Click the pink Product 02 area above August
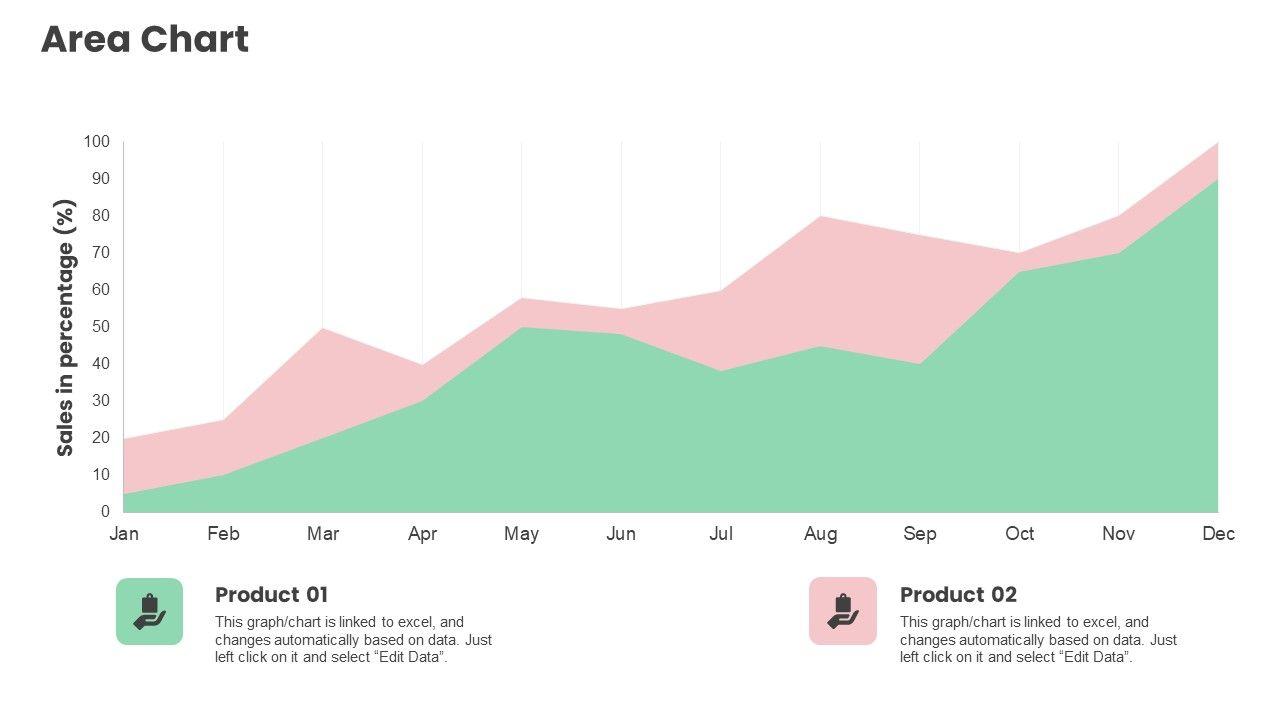 pyautogui.click(x=821, y=280)
